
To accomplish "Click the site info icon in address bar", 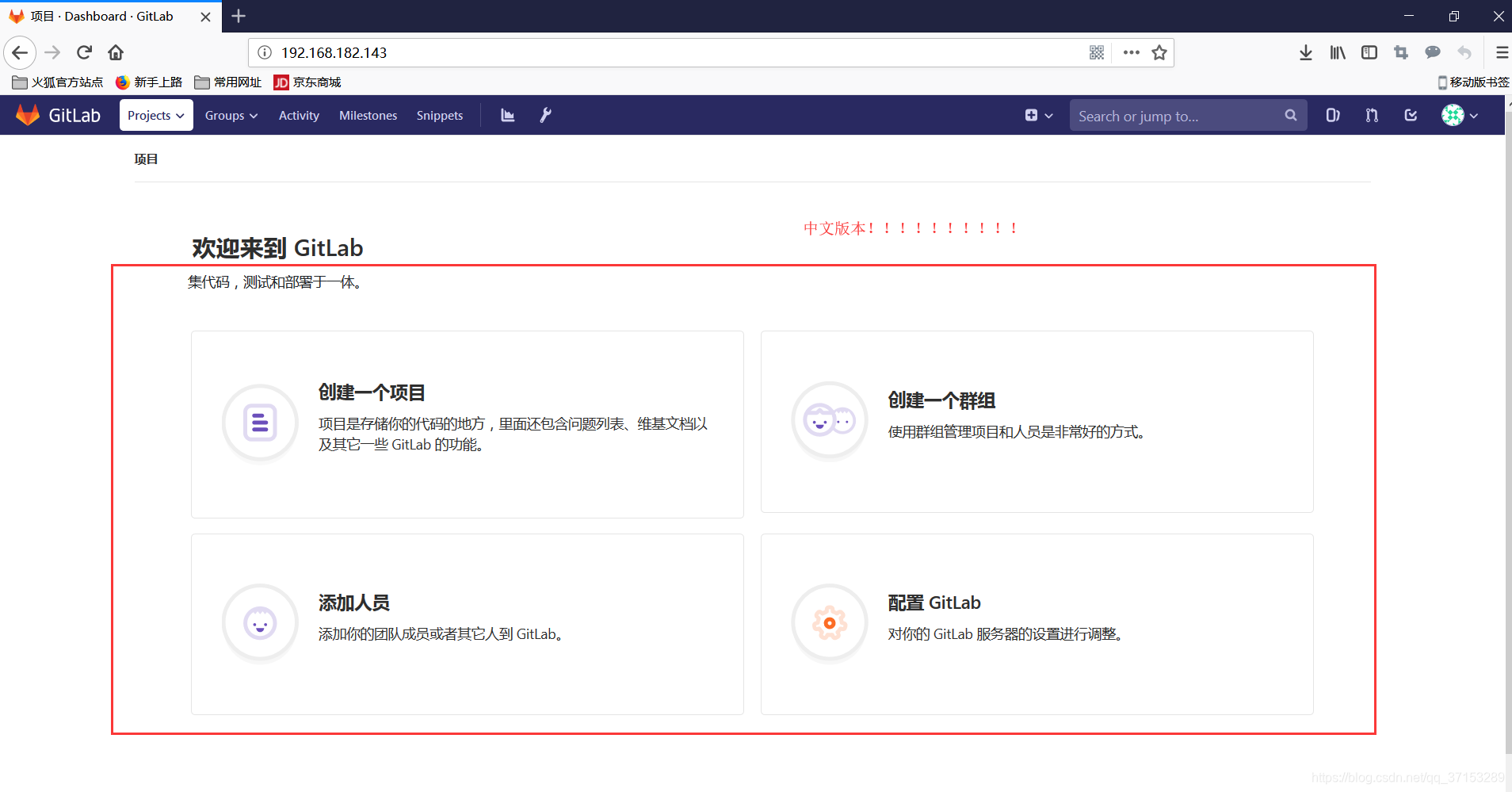I will click(x=265, y=52).
